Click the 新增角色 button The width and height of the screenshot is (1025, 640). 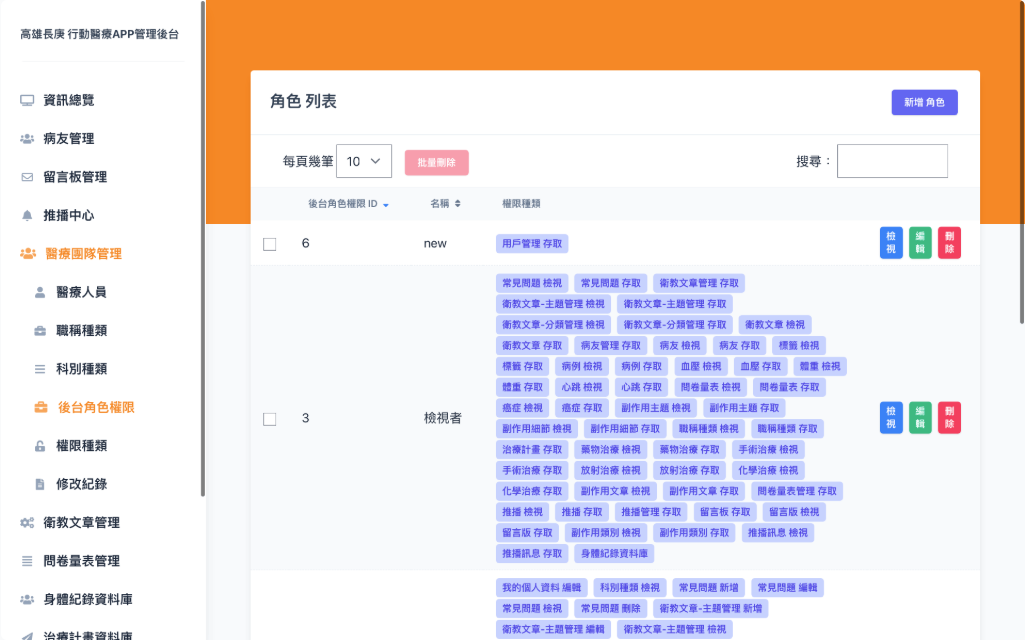(x=924, y=103)
